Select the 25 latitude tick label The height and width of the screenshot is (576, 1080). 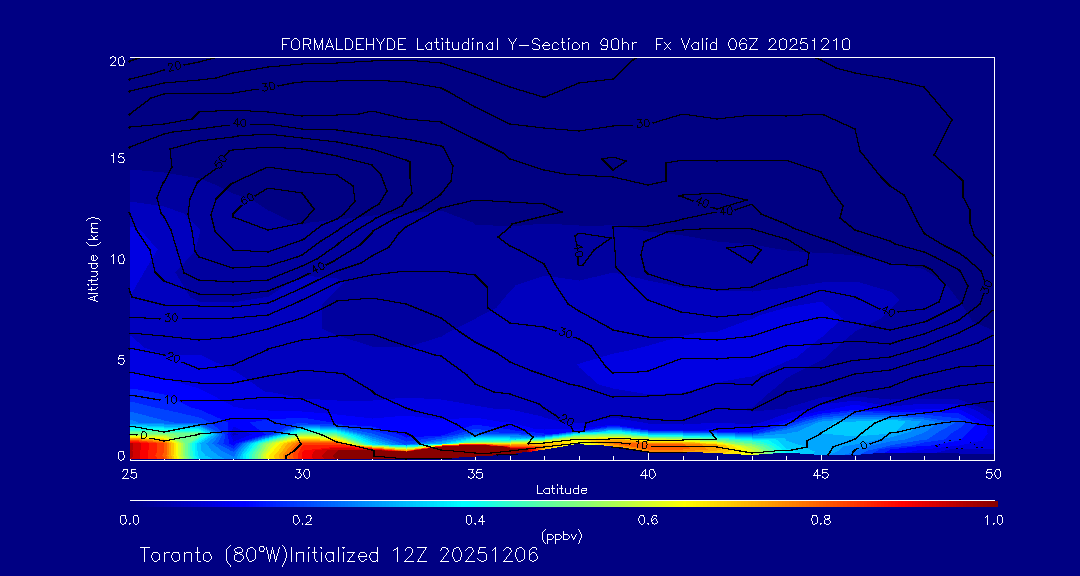pyautogui.click(x=129, y=473)
